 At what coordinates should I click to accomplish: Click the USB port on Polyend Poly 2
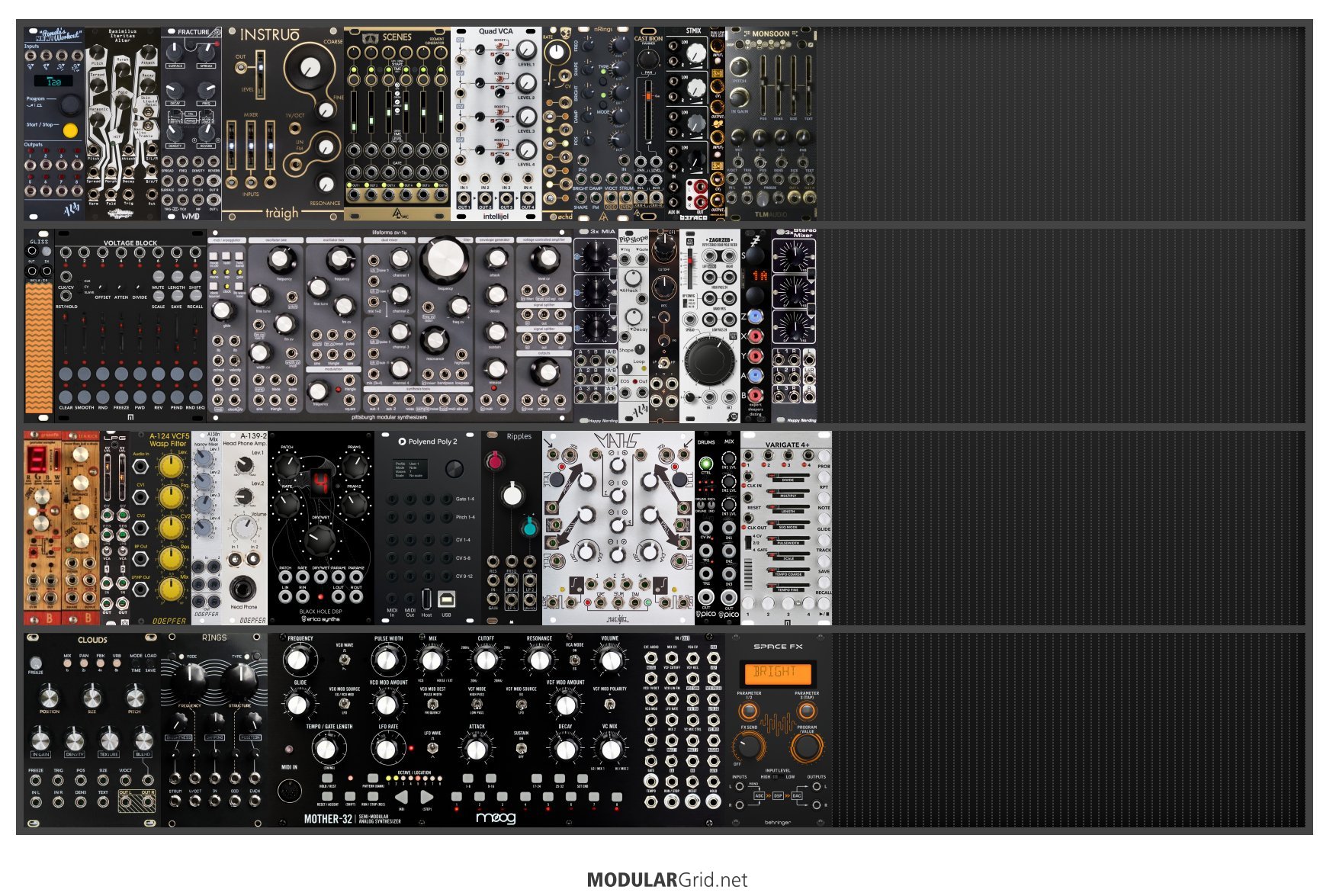(446, 599)
